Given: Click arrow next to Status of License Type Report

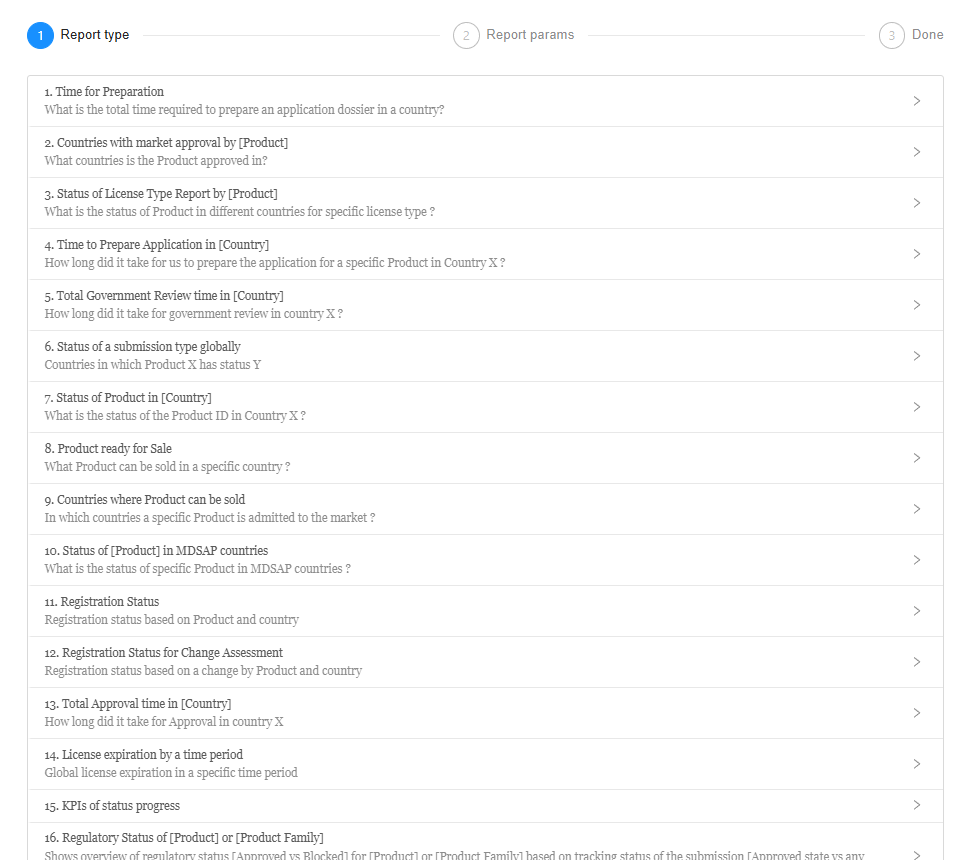Looking at the screenshot, I should tap(916, 203).
